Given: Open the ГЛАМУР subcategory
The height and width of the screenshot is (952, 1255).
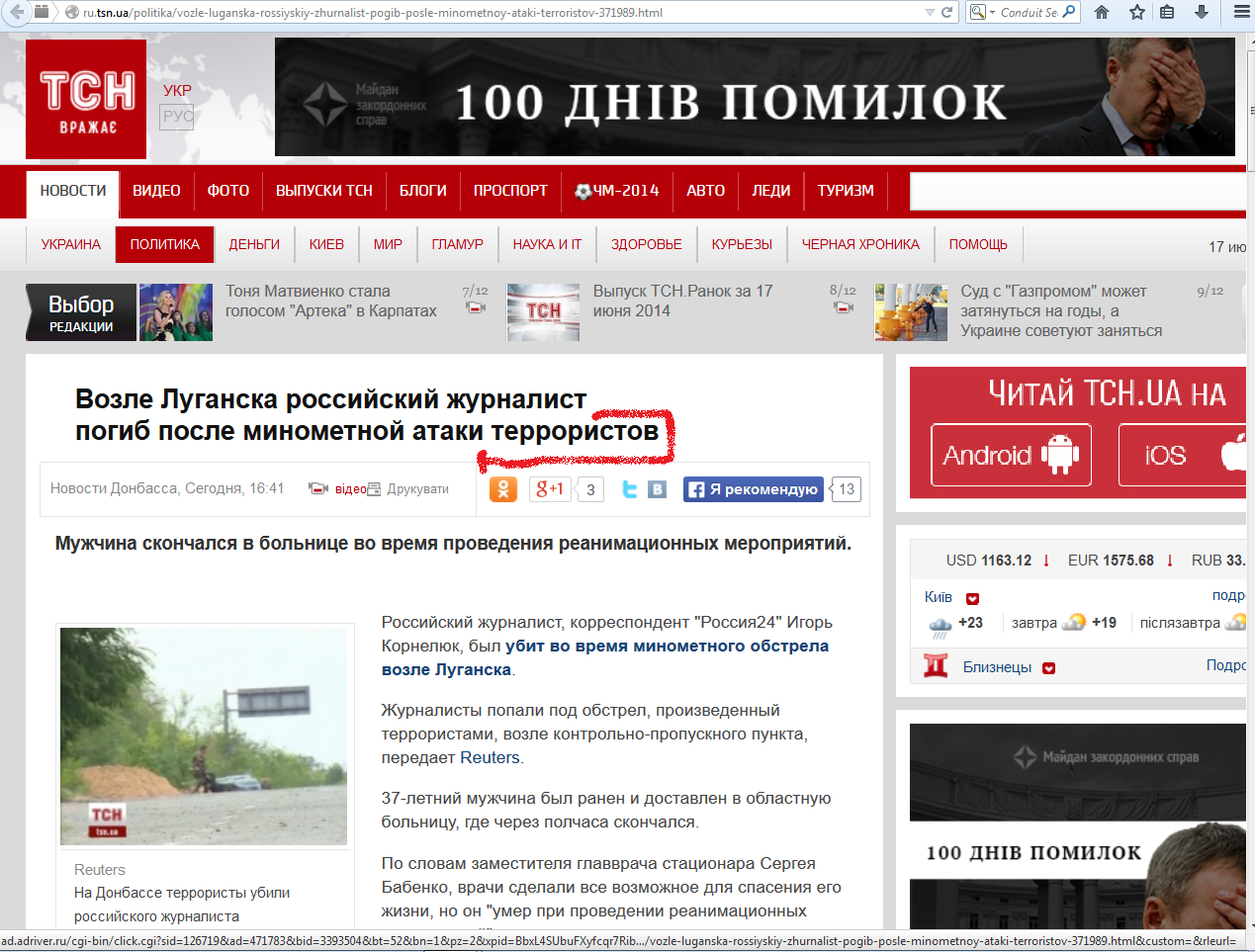Looking at the screenshot, I should (x=458, y=244).
